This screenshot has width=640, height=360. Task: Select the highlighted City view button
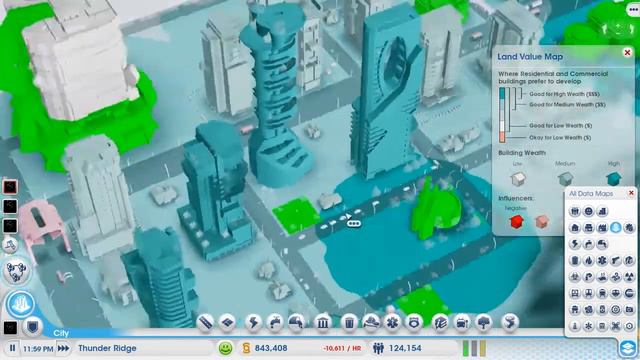click(20, 304)
